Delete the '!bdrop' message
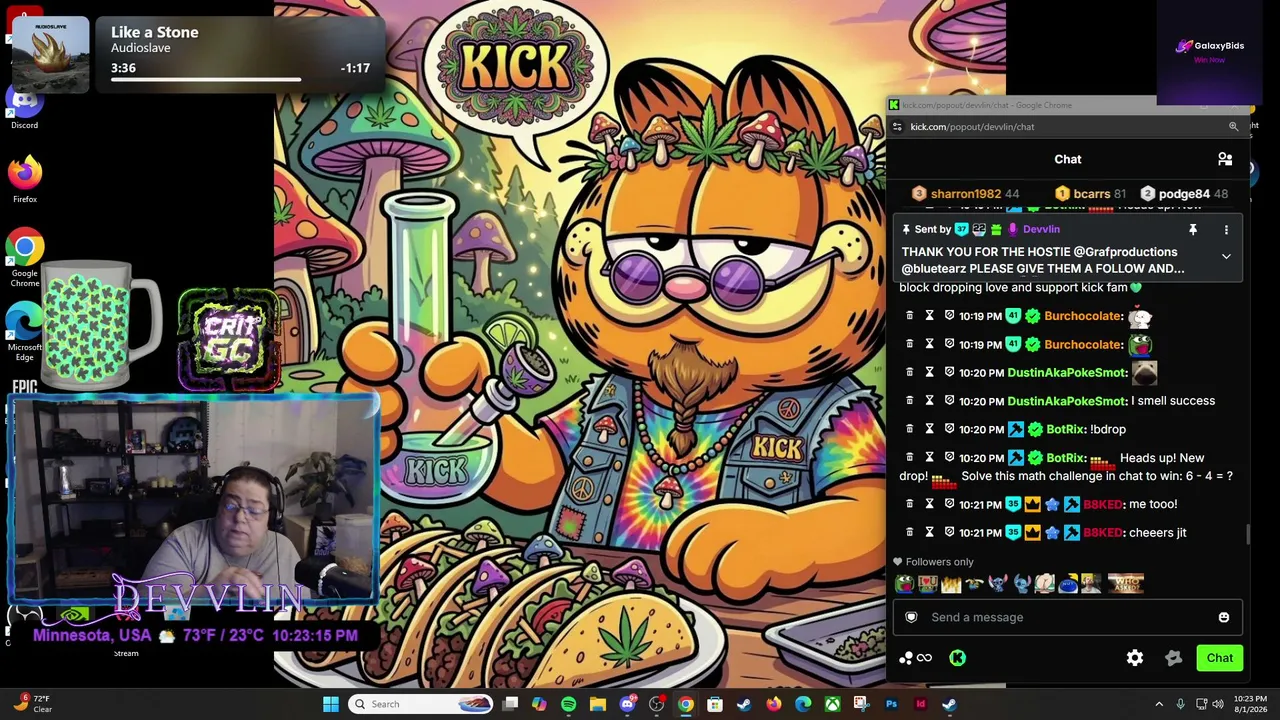The height and width of the screenshot is (720, 1280). (x=909, y=429)
